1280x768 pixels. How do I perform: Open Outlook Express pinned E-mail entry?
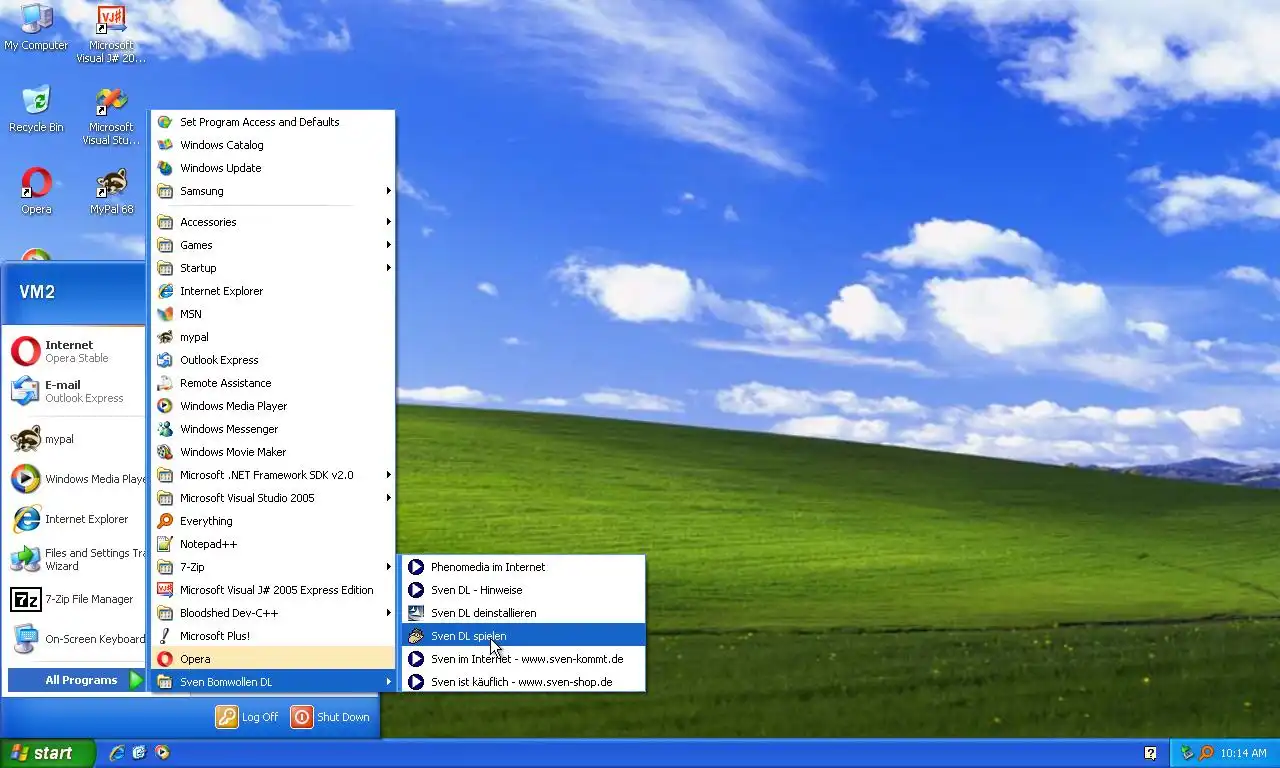[75, 391]
